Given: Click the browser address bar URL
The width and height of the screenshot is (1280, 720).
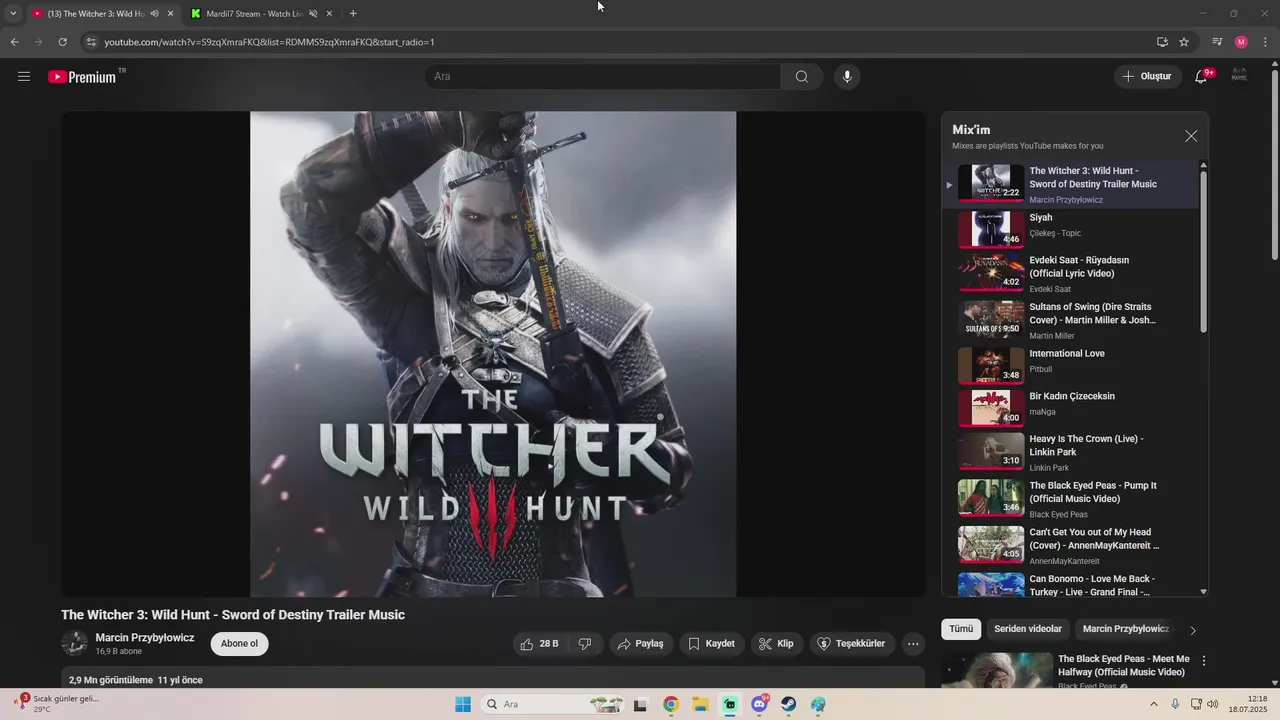Looking at the screenshot, I should (269, 42).
